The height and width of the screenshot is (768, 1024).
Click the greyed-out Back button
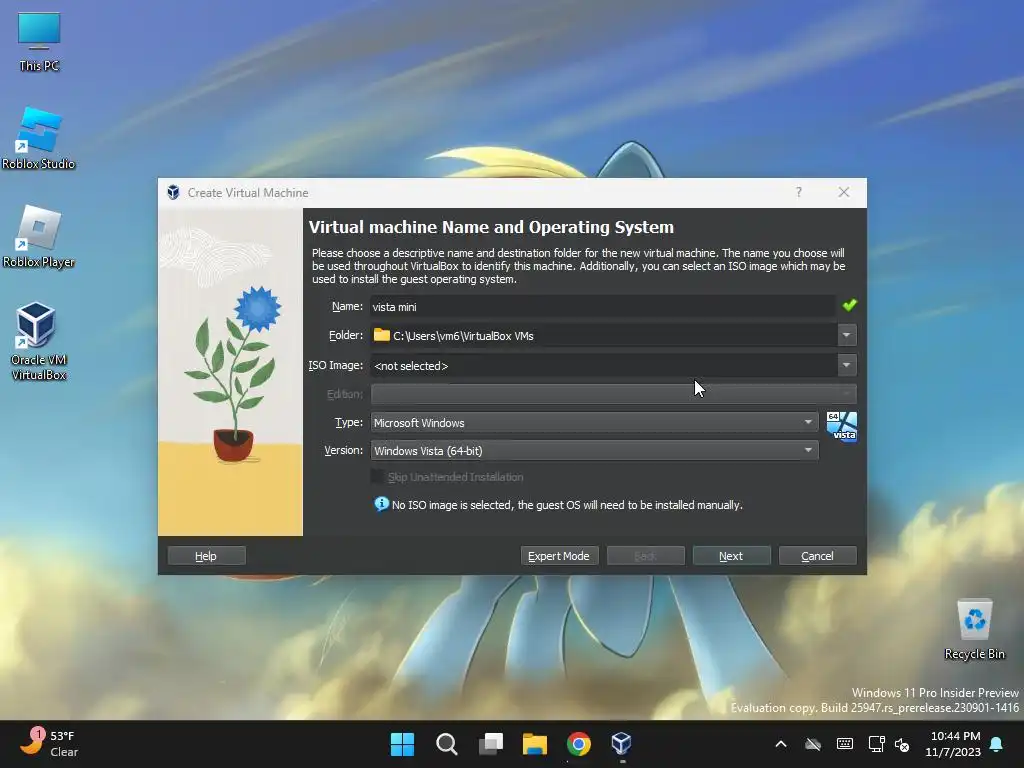click(645, 556)
